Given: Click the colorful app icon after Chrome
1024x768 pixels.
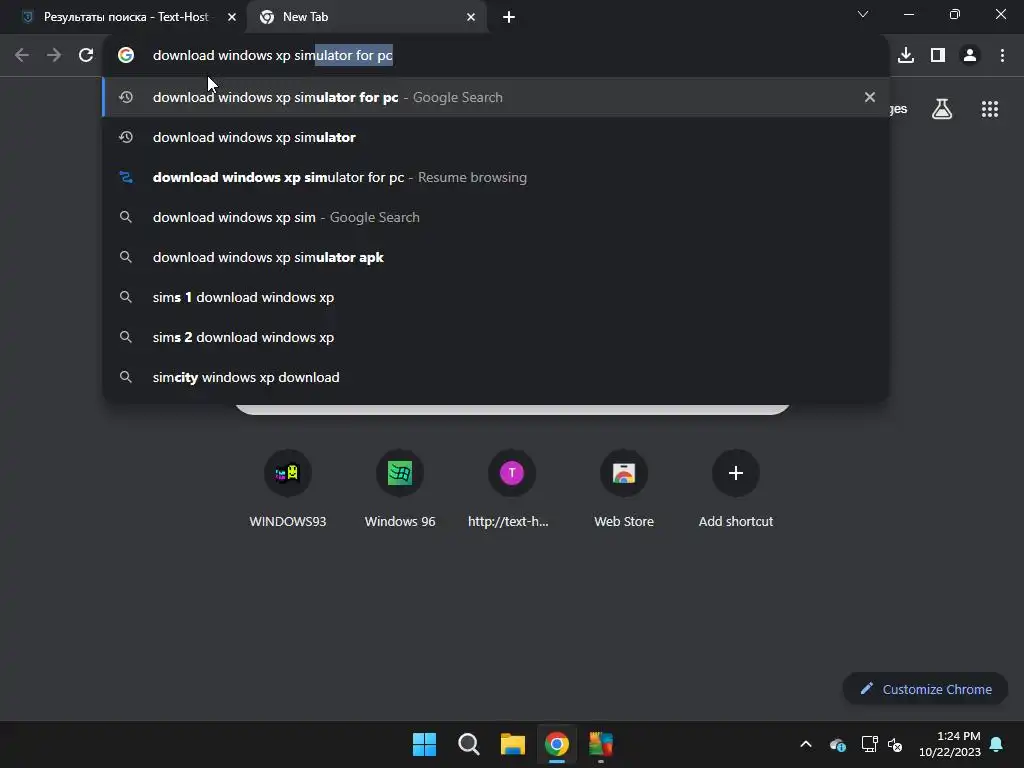Looking at the screenshot, I should pyautogui.click(x=601, y=744).
